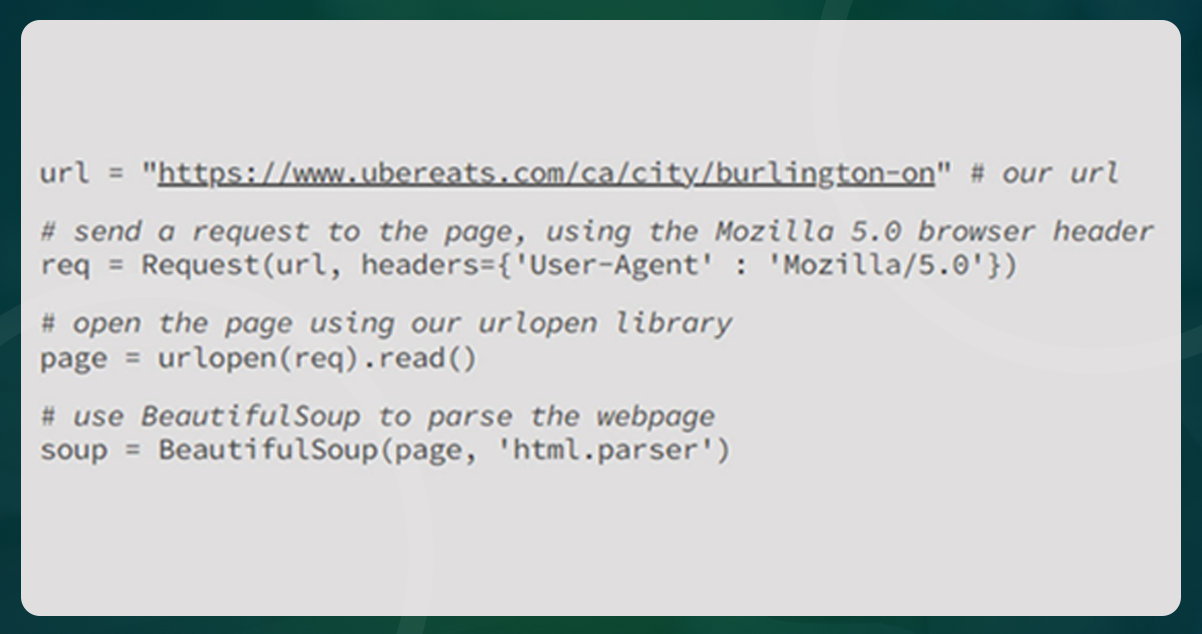Click the '# our url' comment
This screenshot has width=1202, height=634.
1044,173
